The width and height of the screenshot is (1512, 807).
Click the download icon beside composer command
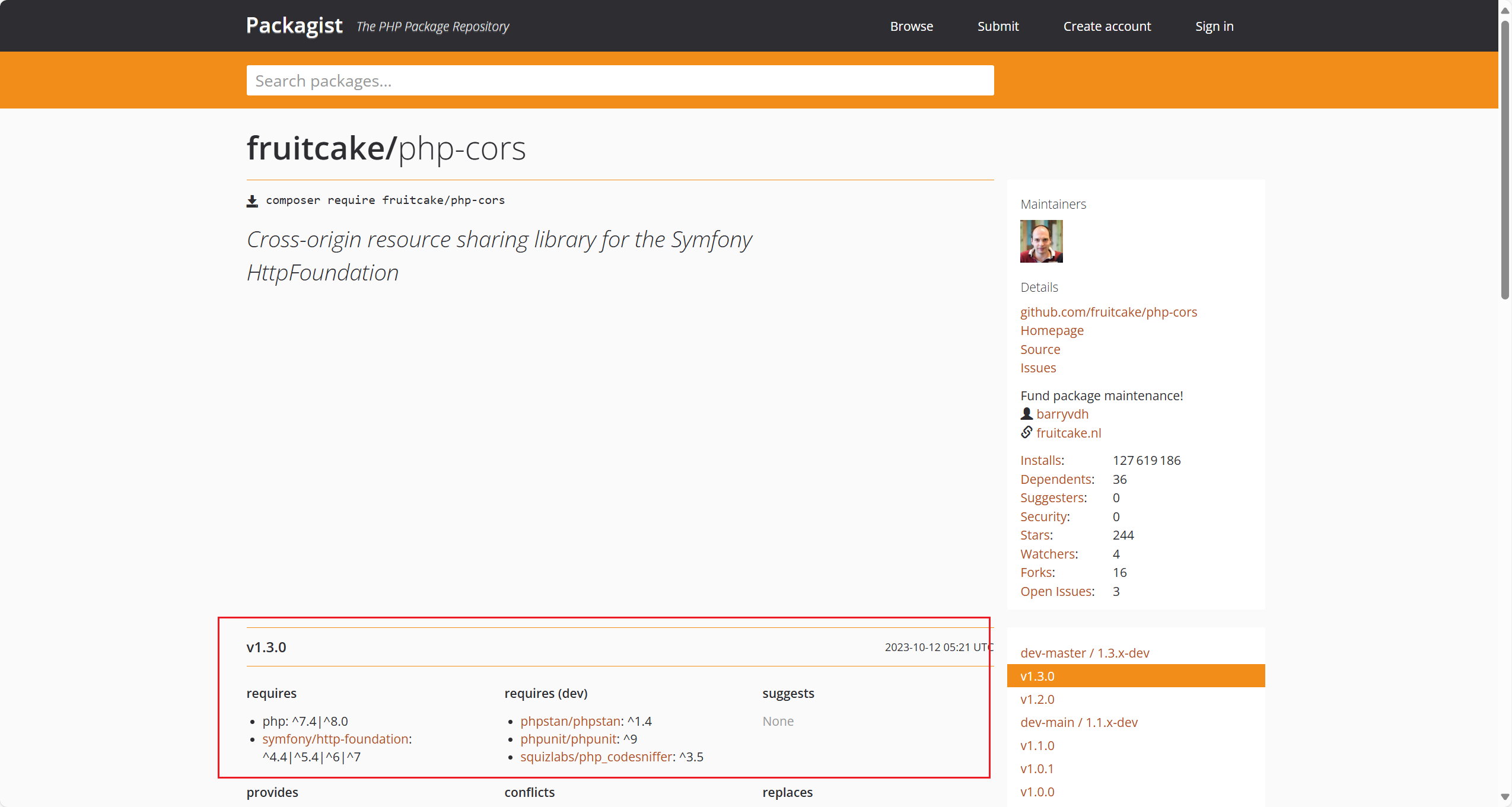point(252,201)
